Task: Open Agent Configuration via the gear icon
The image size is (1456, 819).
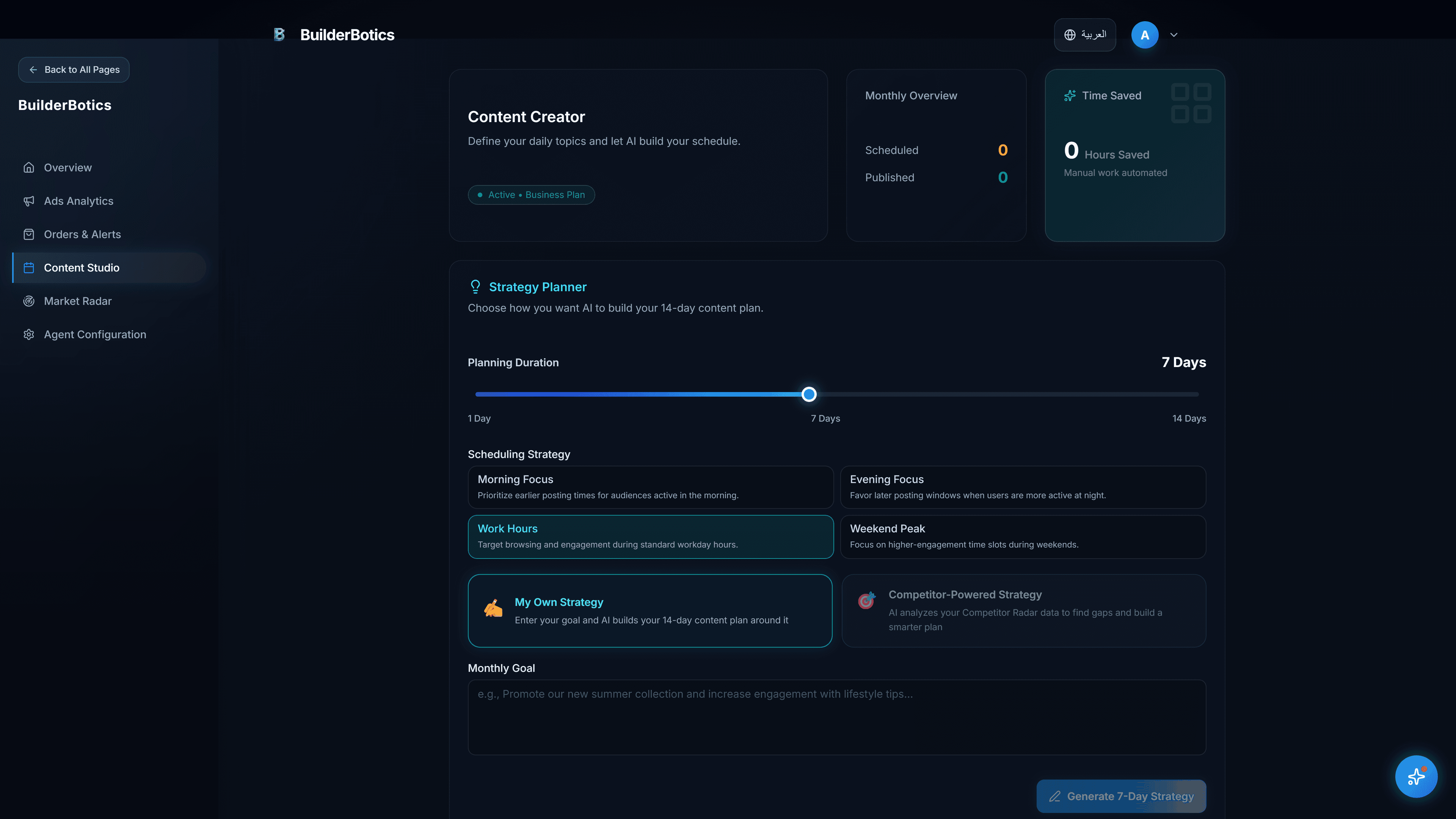Action: (x=29, y=334)
